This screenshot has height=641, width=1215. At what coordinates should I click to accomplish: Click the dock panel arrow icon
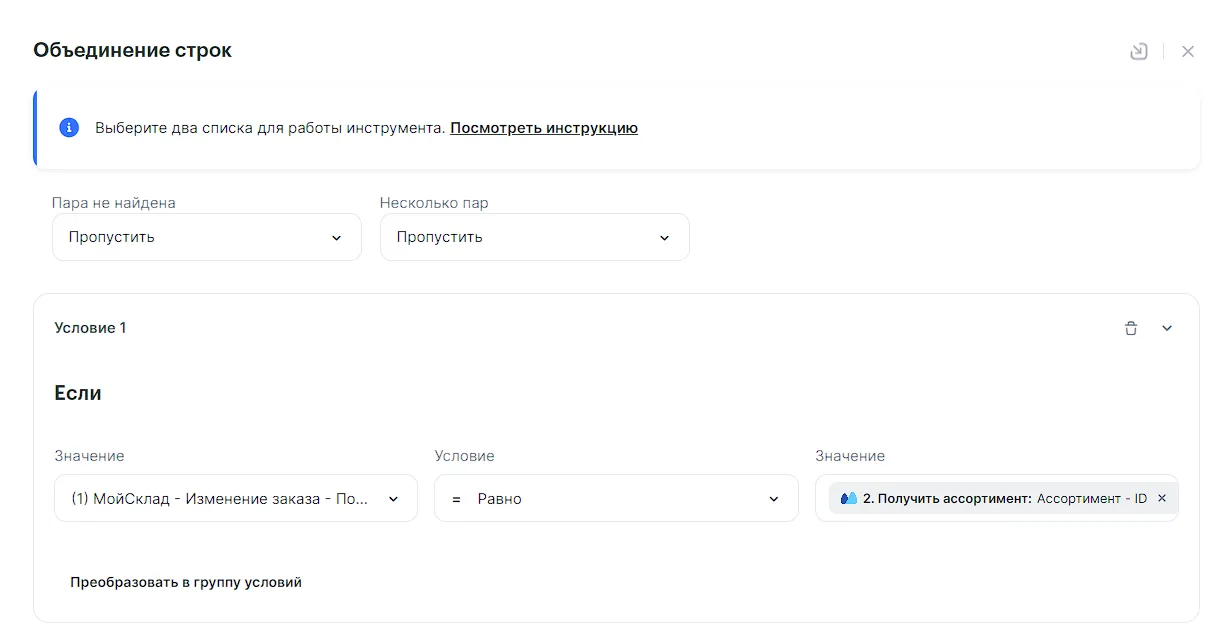pyautogui.click(x=1138, y=51)
